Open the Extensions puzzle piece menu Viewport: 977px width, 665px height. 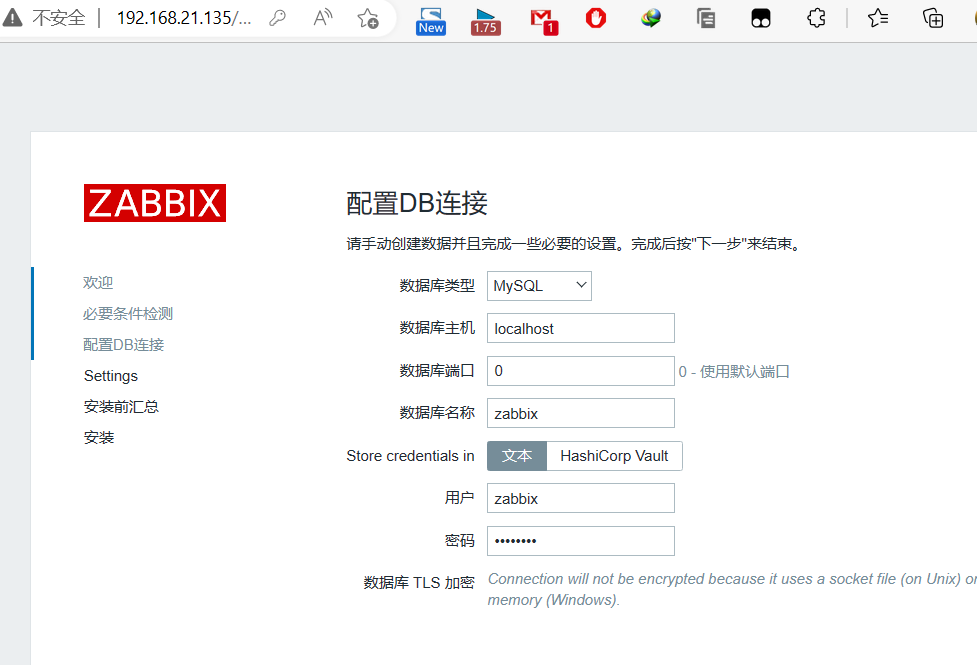816,18
